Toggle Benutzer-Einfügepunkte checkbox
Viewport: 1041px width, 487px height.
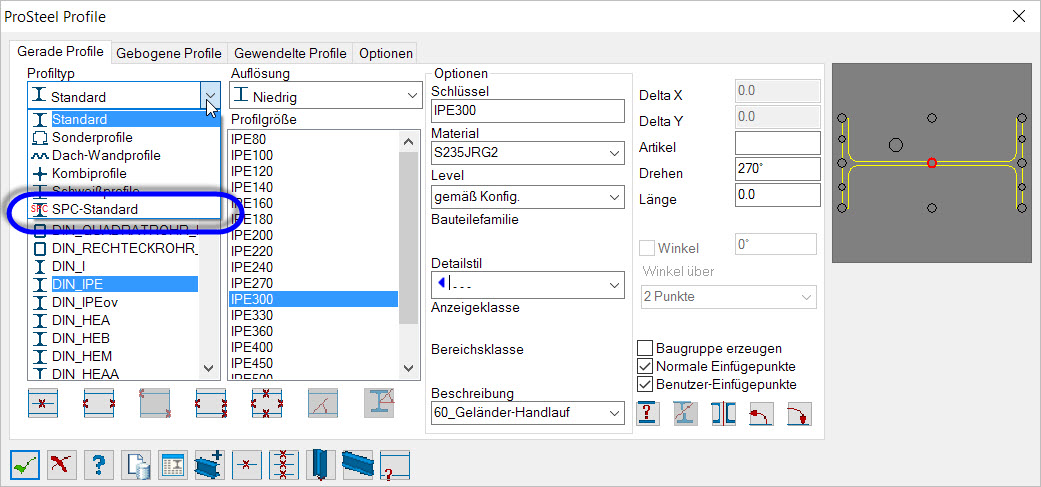point(644,384)
